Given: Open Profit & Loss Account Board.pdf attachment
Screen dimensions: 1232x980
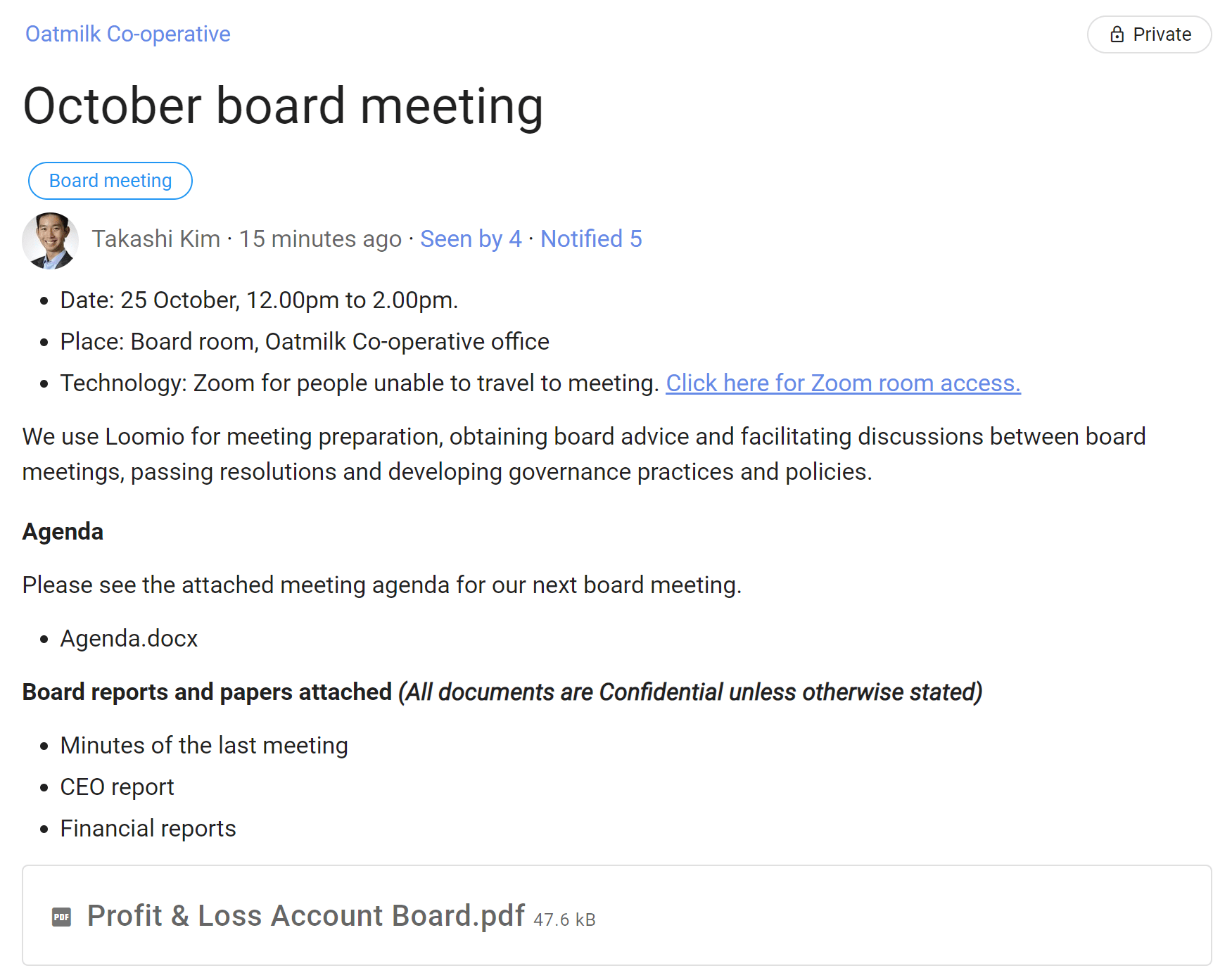Looking at the screenshot, I should click(x=305, y=915).
